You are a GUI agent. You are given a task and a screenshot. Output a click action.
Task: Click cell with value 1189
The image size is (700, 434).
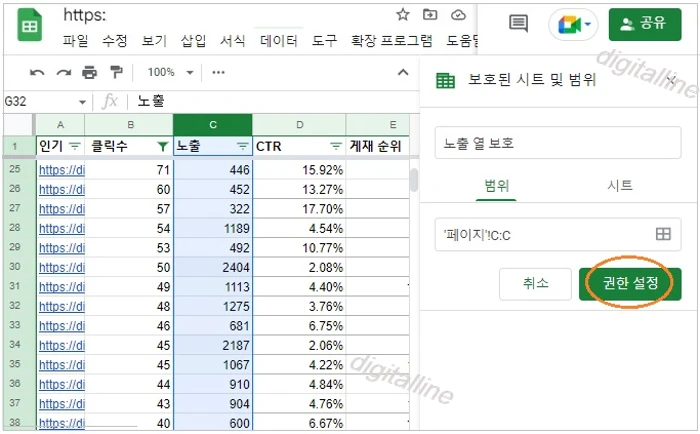pos(213,228)
